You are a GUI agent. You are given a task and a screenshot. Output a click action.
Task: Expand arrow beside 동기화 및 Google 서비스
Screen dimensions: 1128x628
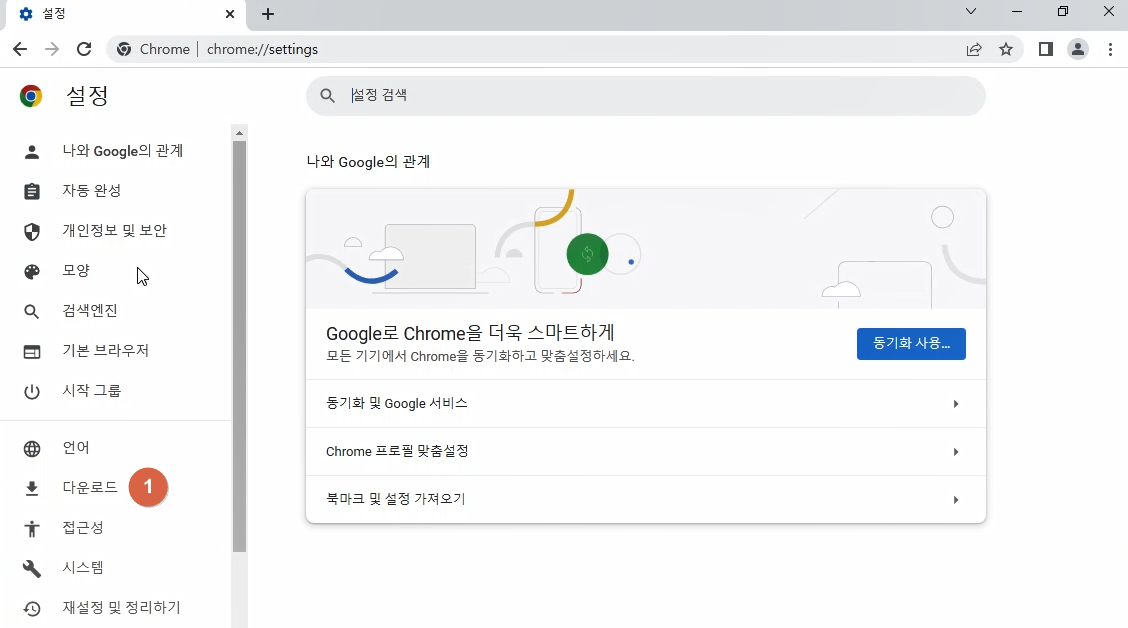point(955,404)
